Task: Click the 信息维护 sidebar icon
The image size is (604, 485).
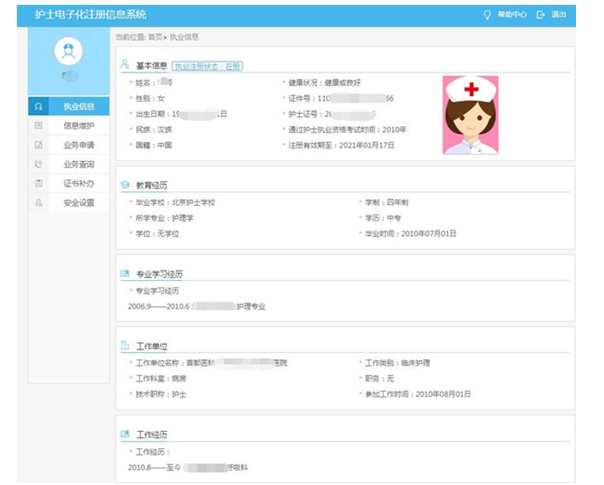Action: [x=39, y=126]
